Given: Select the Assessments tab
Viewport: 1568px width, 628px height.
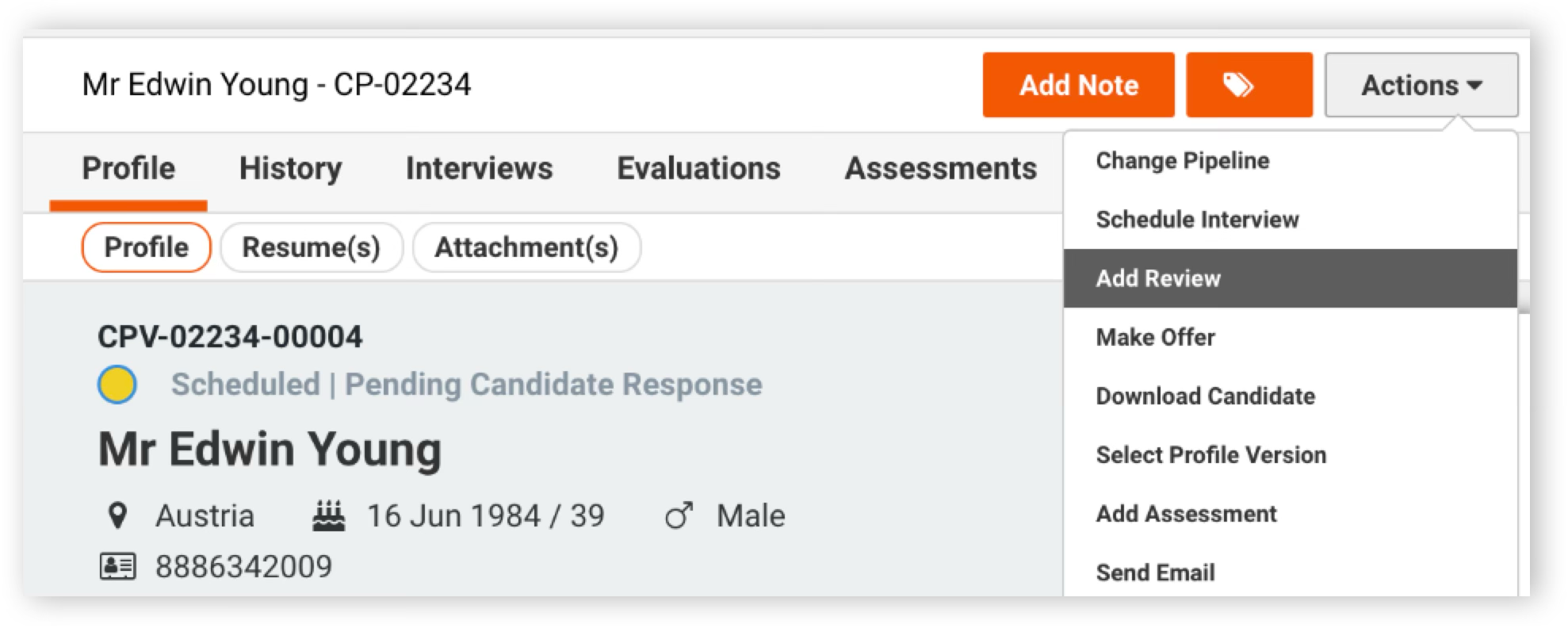Looking at the screenshot, I should coord(941,168).
